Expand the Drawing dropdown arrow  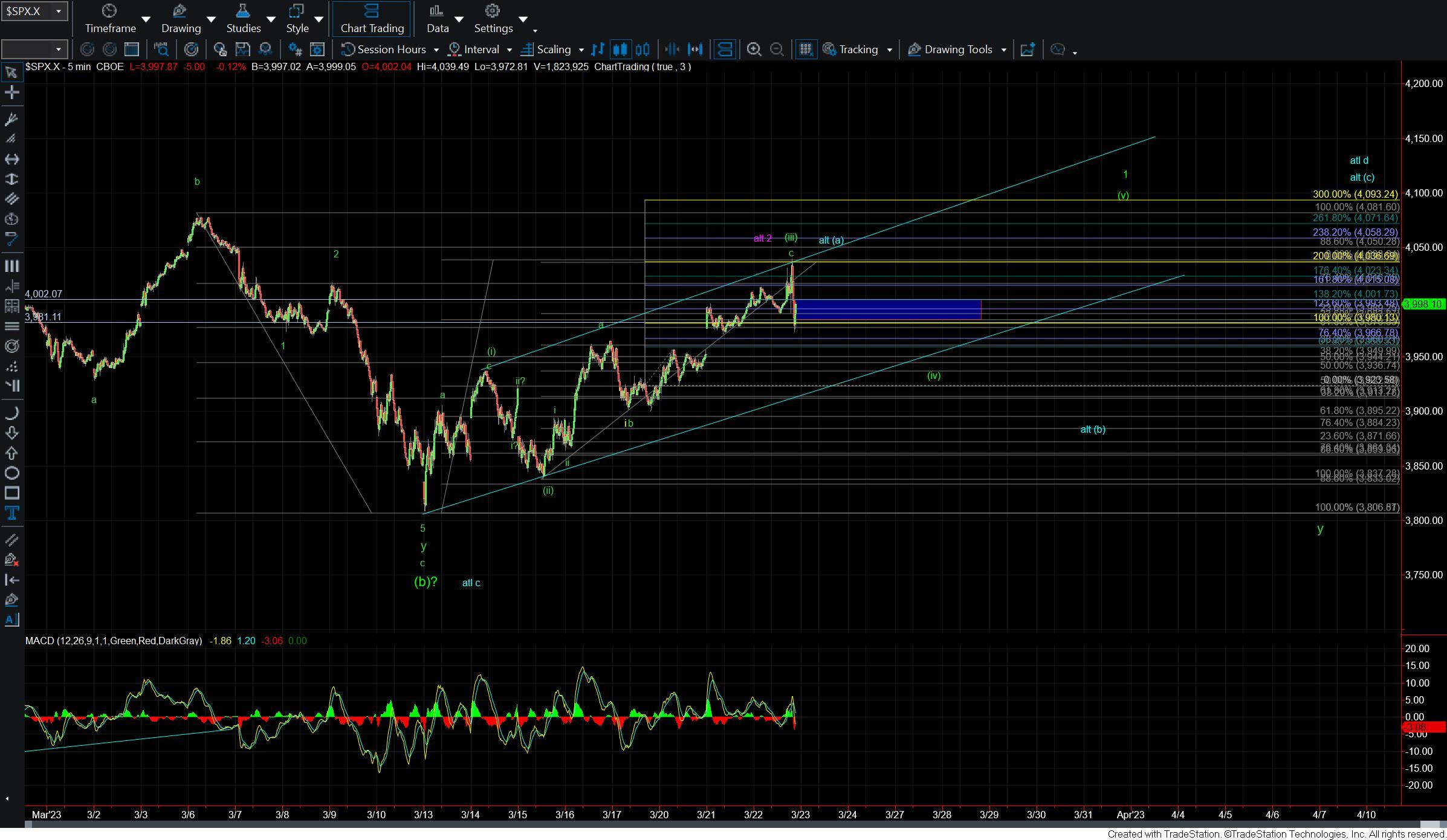pos(211,19)
